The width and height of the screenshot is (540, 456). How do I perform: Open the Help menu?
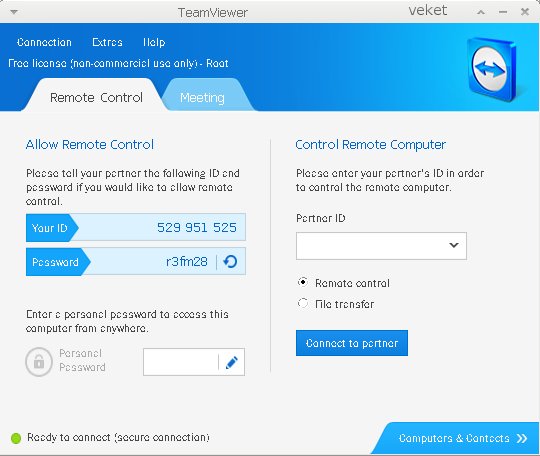coord(154,42)
